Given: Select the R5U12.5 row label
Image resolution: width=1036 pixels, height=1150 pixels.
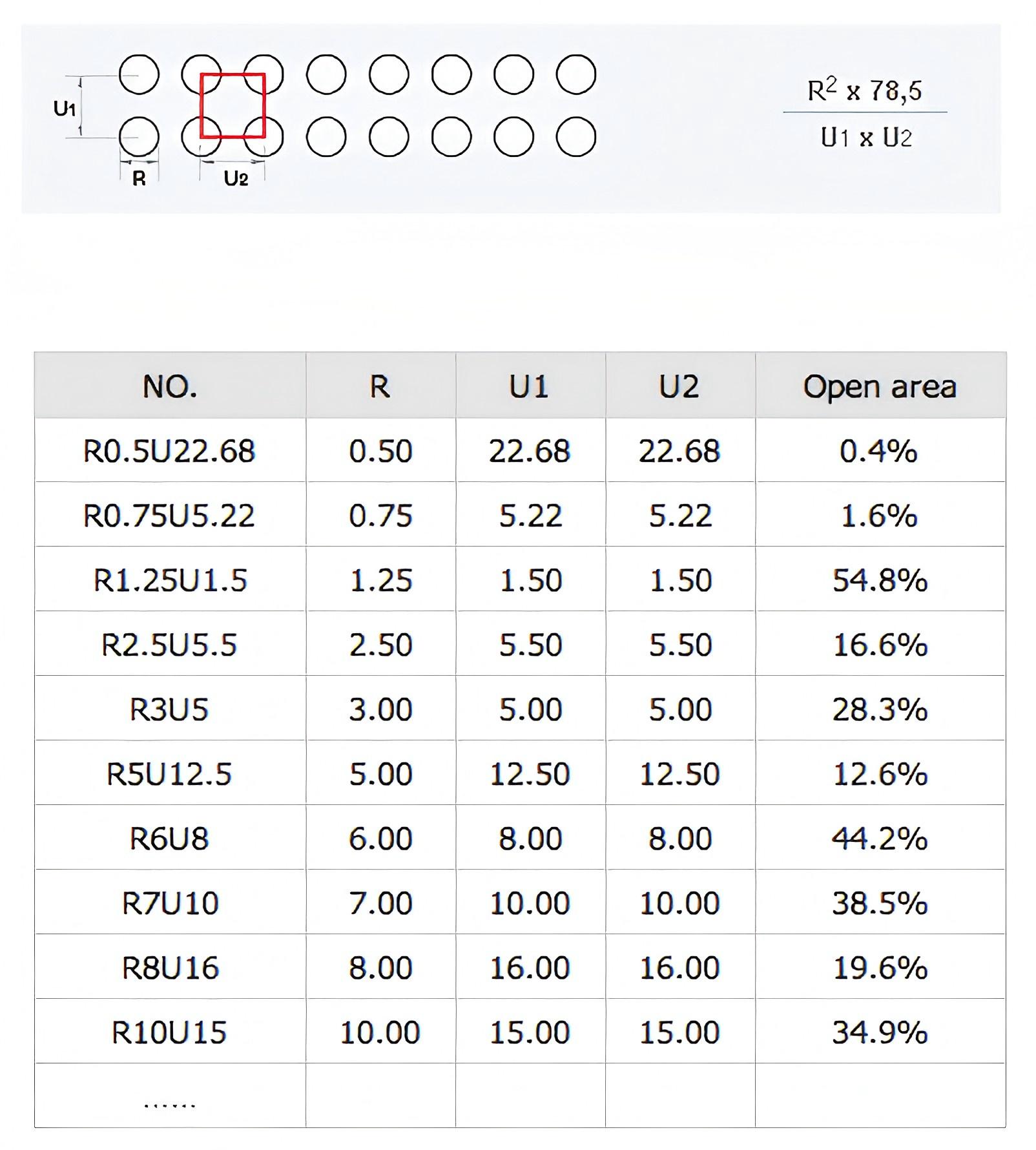Looking at the screenshot, I should pyautogui.click(x=169, y=774).
